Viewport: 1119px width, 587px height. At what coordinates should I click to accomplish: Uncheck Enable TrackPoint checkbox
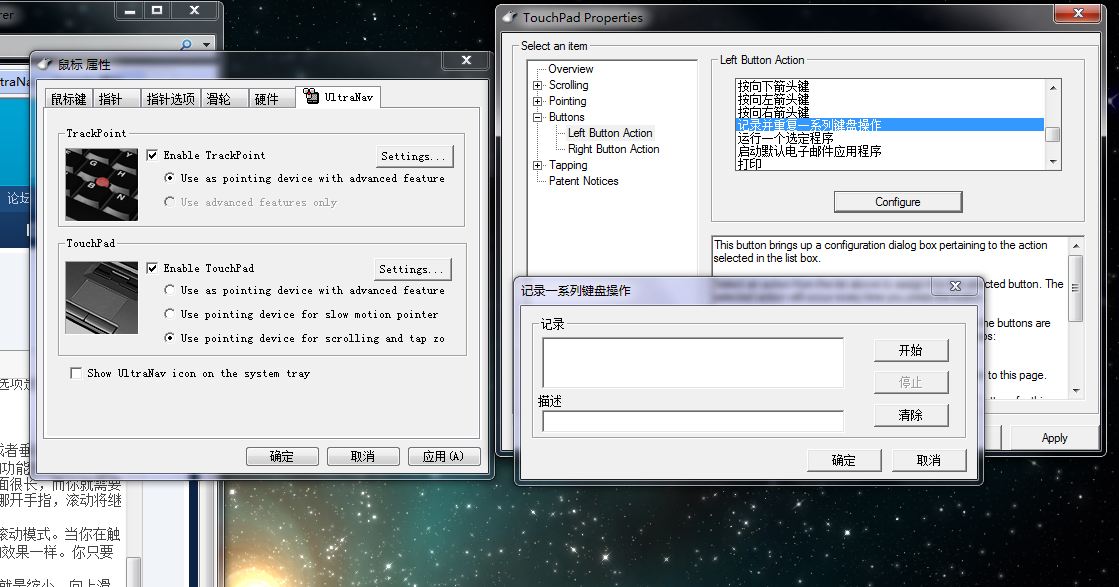[x=152, y=155]
